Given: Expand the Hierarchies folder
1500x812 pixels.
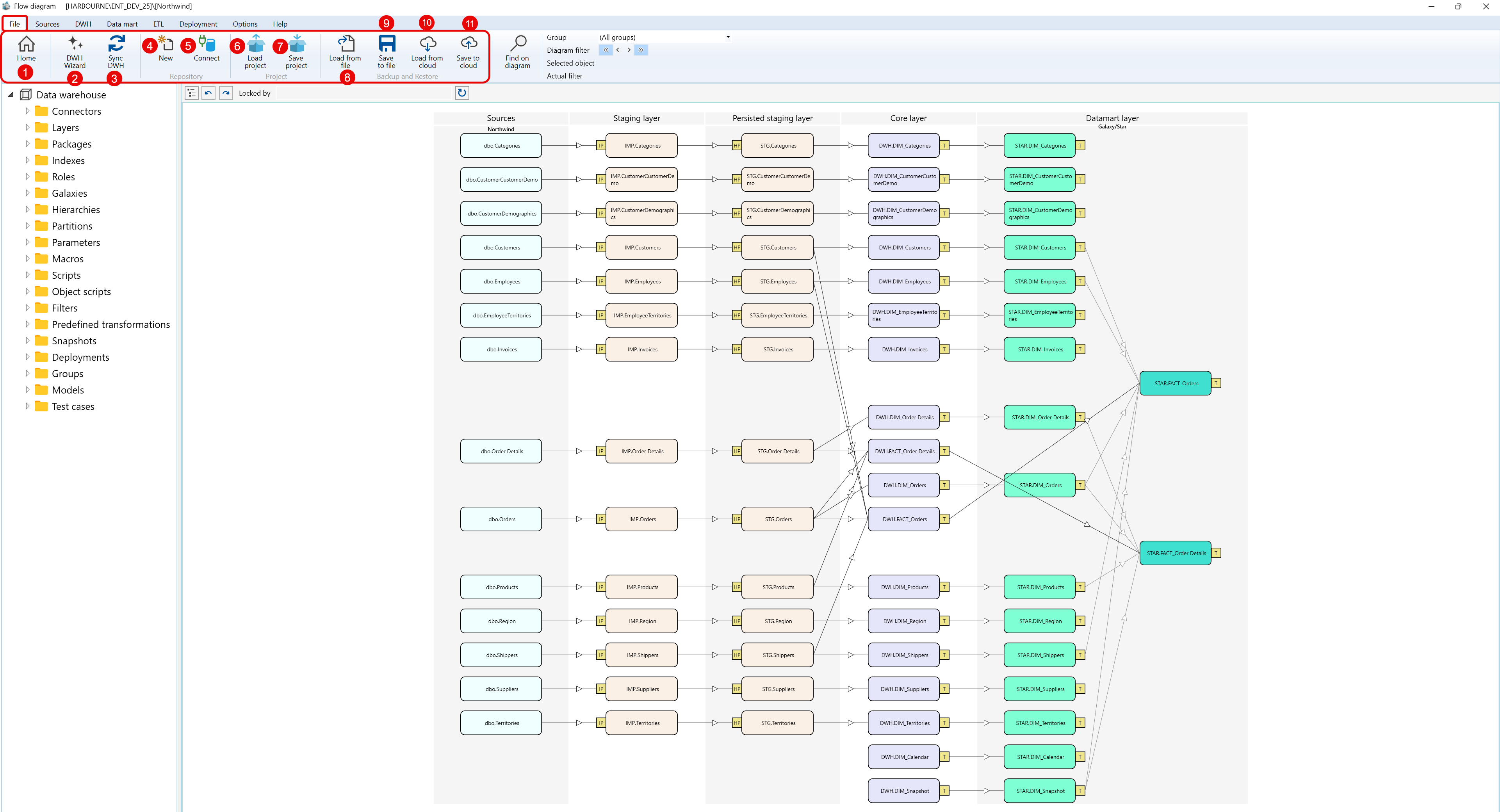Looking at the screenshot, I should coord(27,209).
